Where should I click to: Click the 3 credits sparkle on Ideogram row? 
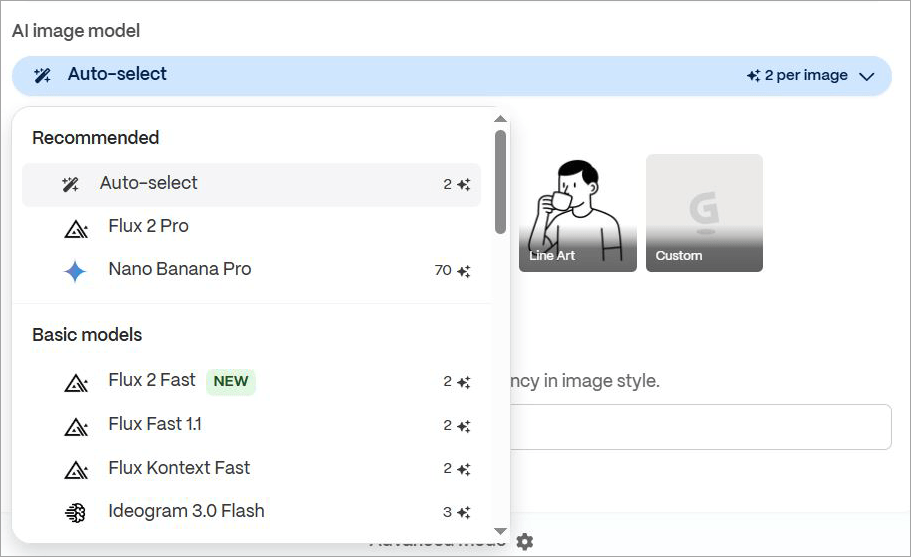[x=463, y=512]
